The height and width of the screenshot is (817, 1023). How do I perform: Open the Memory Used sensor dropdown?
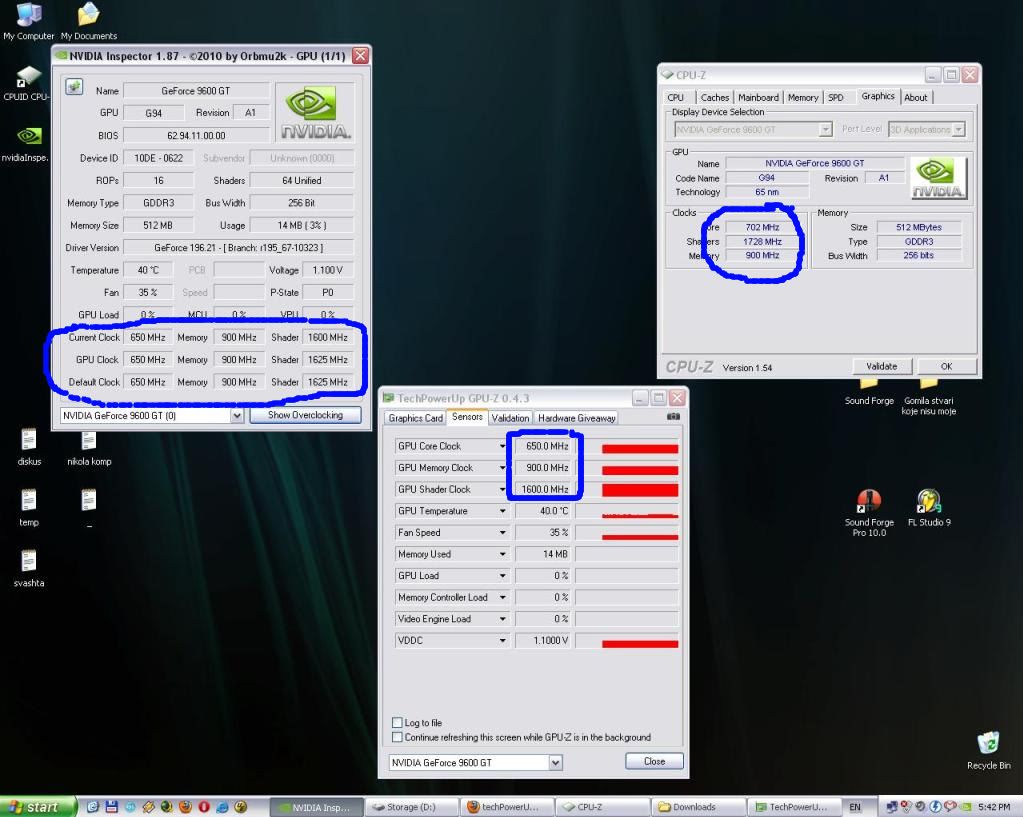point(502,554)
